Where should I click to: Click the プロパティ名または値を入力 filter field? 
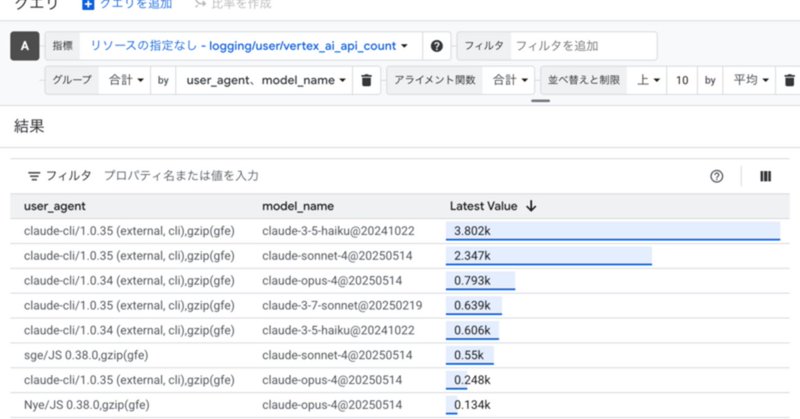pyautogui.click(x=181, y=176)
